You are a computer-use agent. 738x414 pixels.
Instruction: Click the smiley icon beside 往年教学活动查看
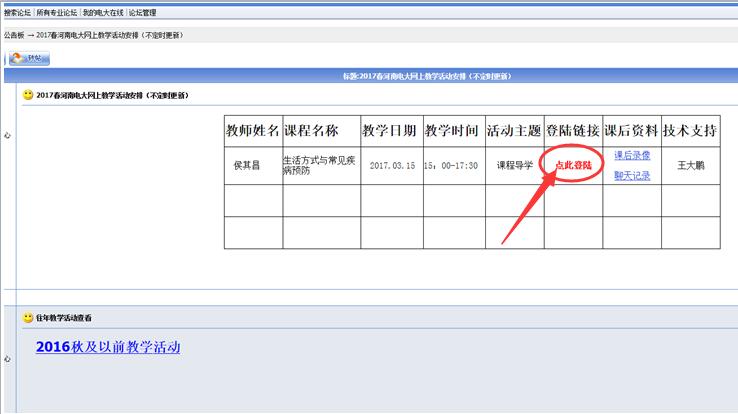tap(28, 317)
